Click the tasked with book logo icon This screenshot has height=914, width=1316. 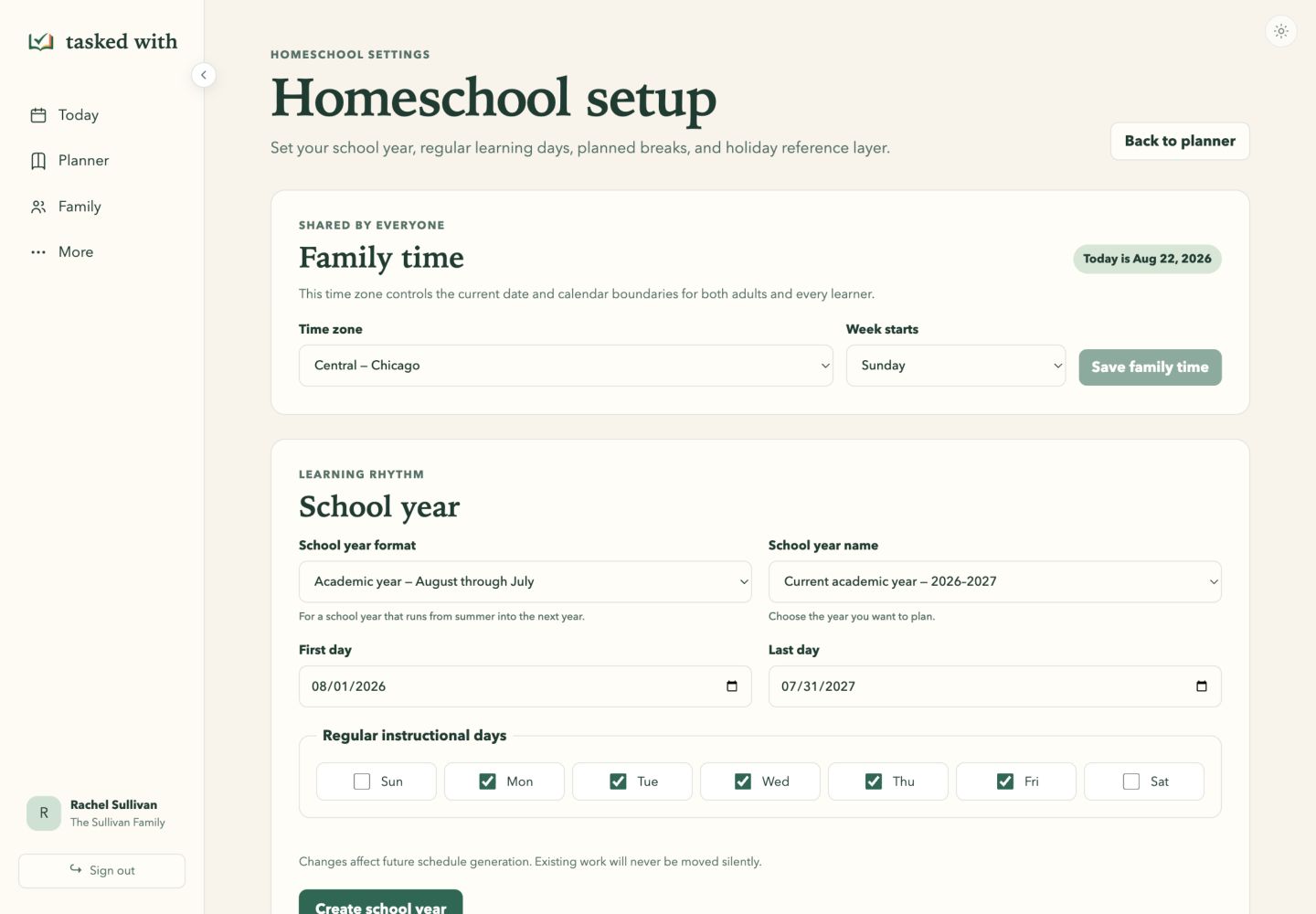pyautogui.click(x=41, y=41)
